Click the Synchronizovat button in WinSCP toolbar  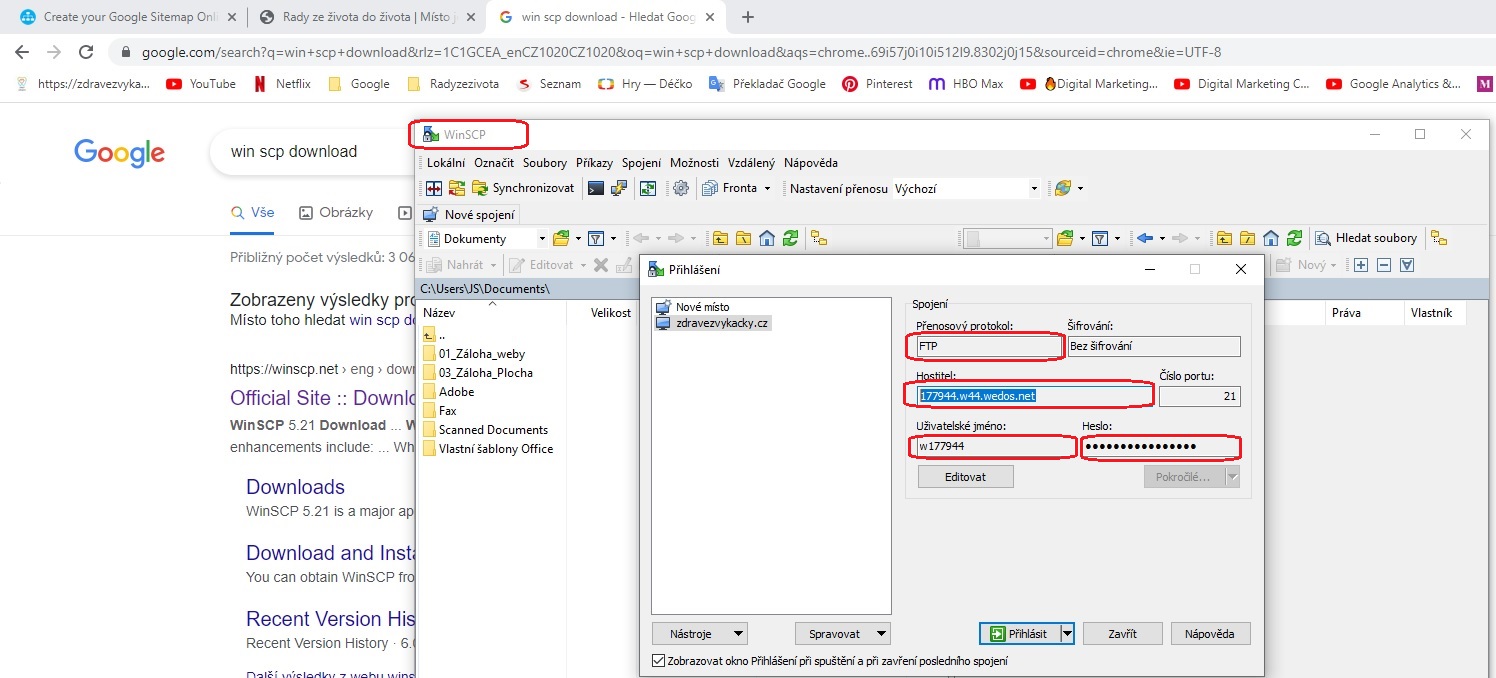(523, 188)
